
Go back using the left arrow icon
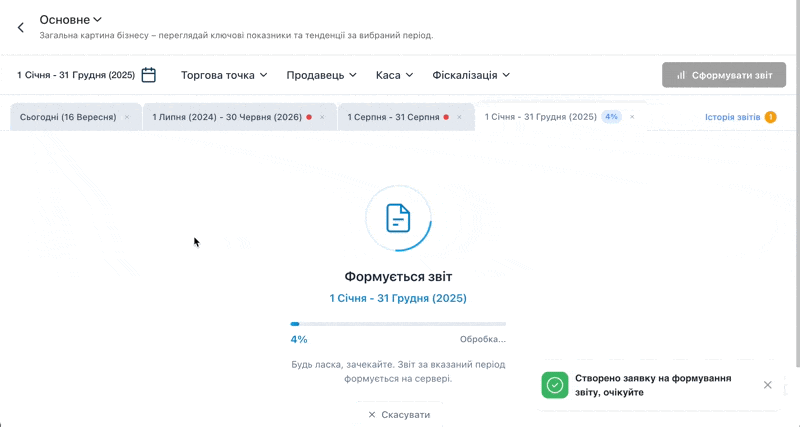21,28
